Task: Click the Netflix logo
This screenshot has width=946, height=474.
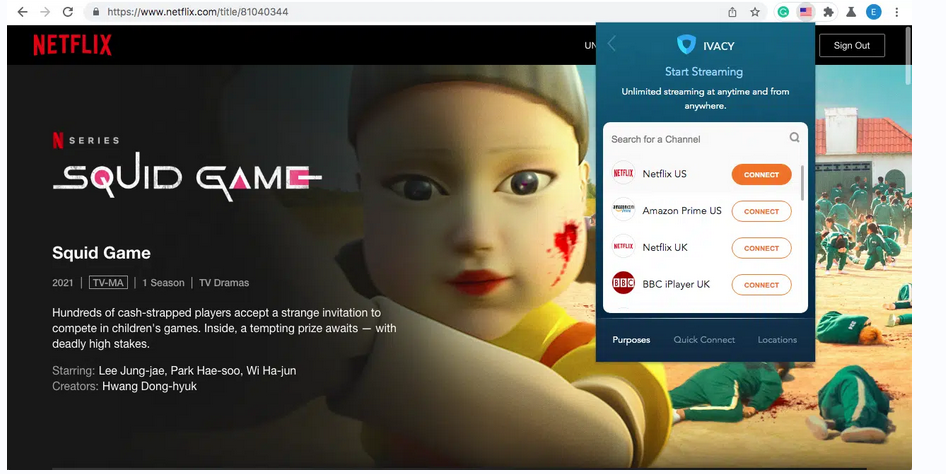Action: coord(72,45)
